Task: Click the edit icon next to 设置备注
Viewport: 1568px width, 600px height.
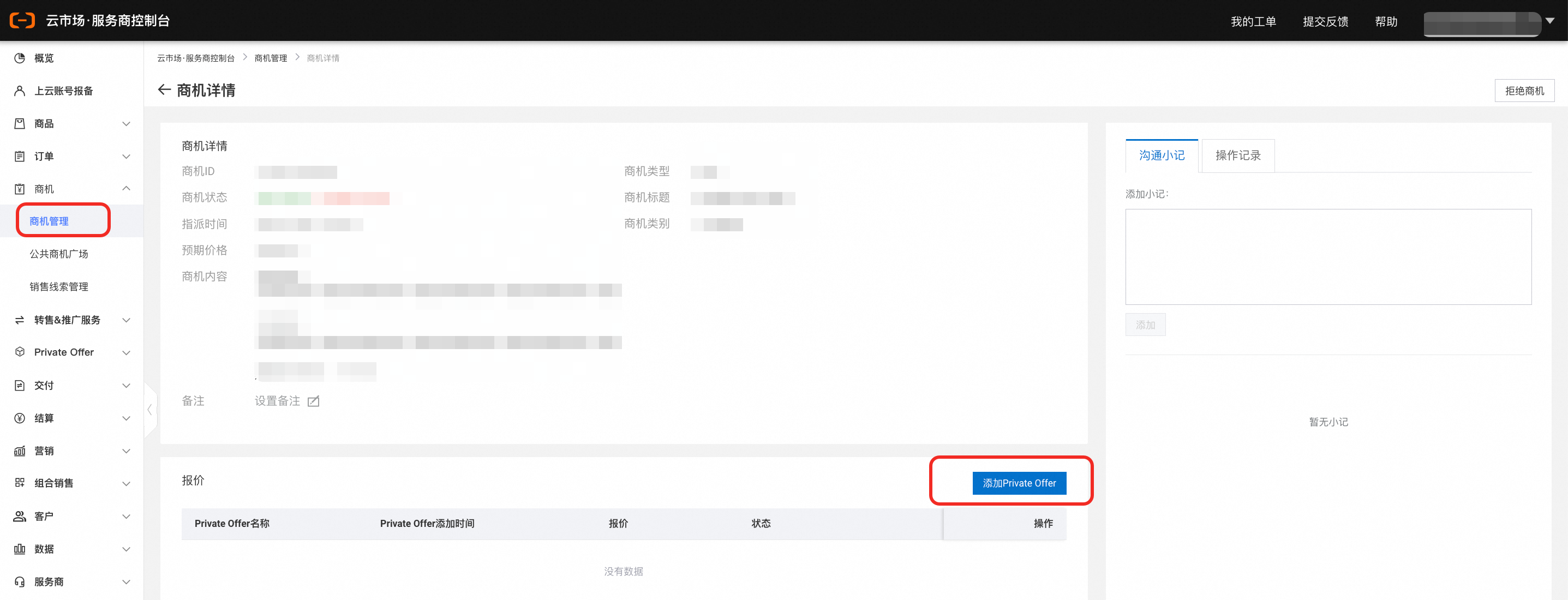Action: [314, 401]
